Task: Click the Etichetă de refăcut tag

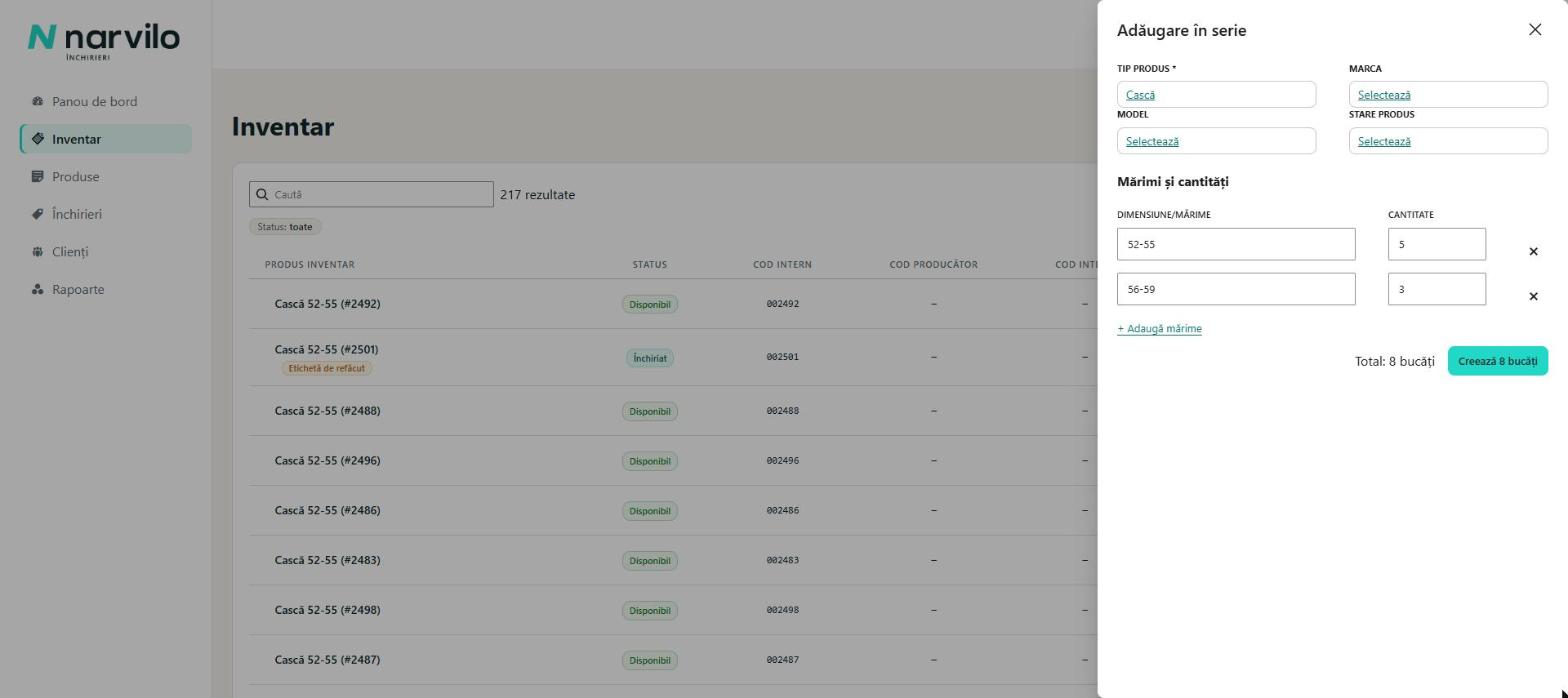Action: pos(327,368)
